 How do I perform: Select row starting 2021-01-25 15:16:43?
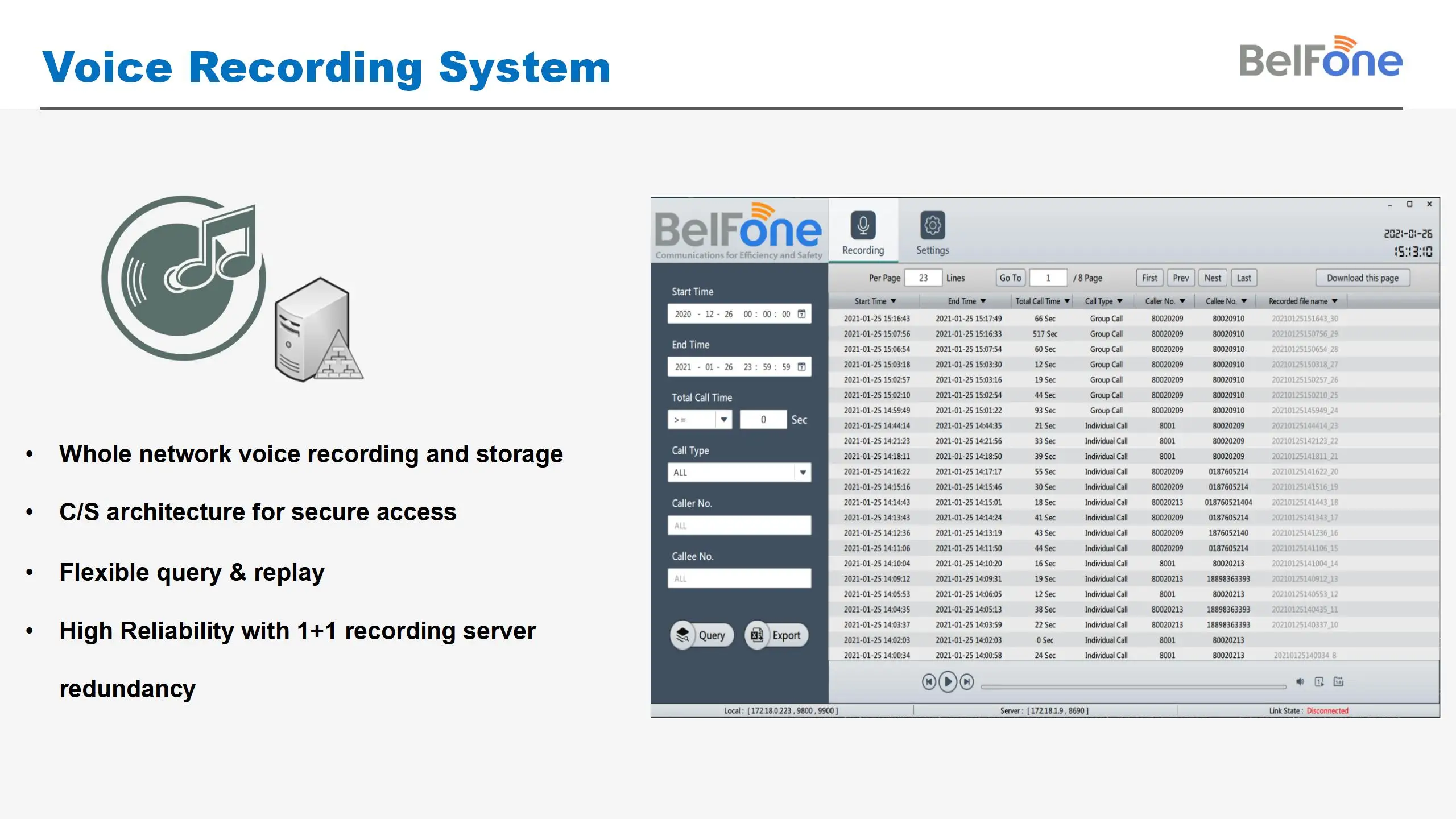point(1133,318)
